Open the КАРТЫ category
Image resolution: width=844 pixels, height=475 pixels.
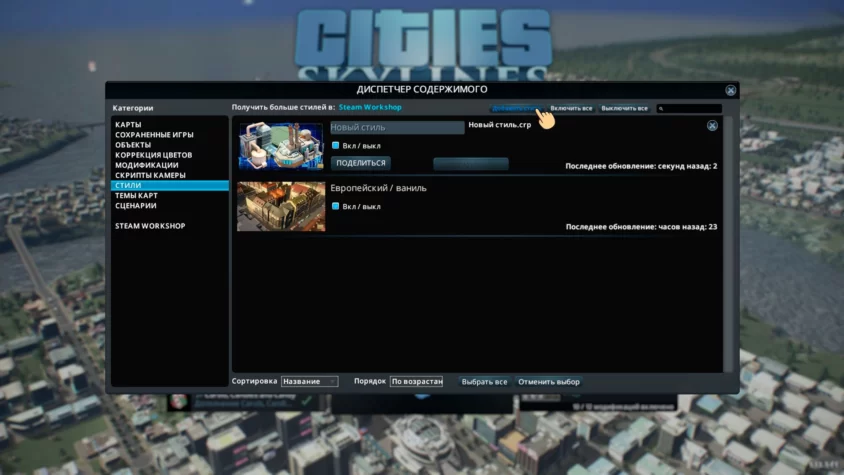pos(128,124)
